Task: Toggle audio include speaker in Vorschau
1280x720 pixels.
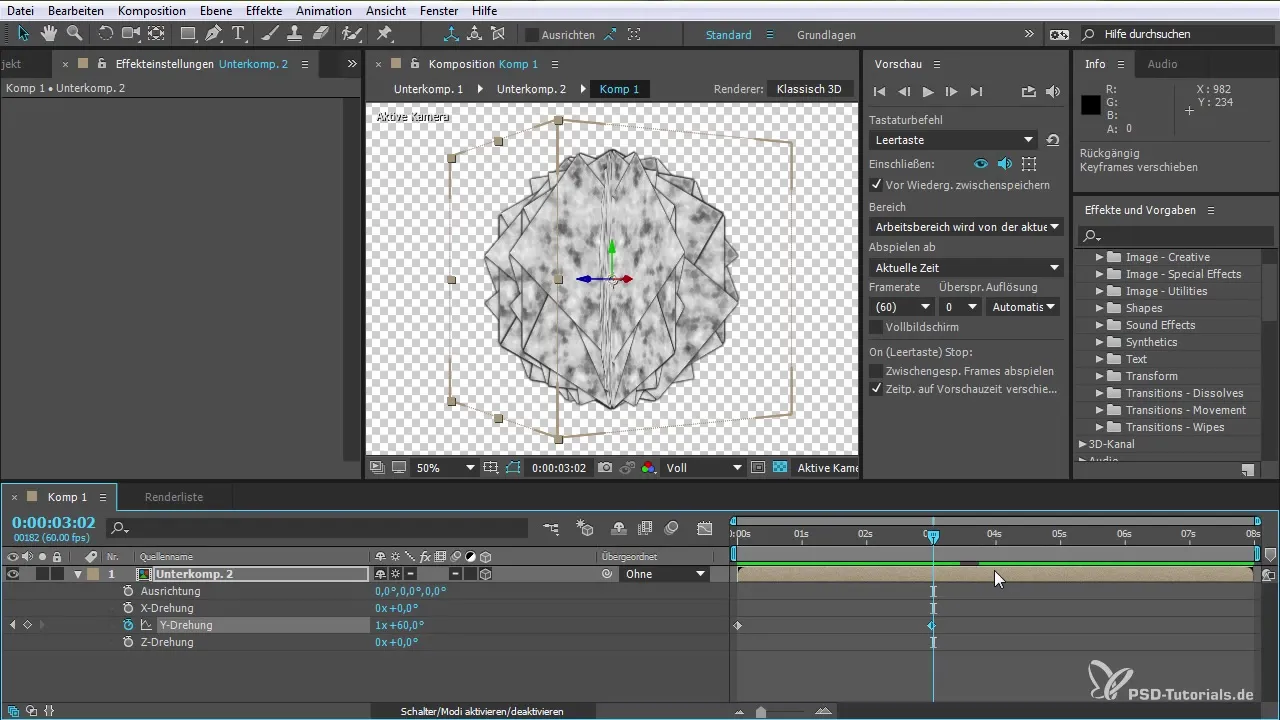Action: click(1005, 163)
